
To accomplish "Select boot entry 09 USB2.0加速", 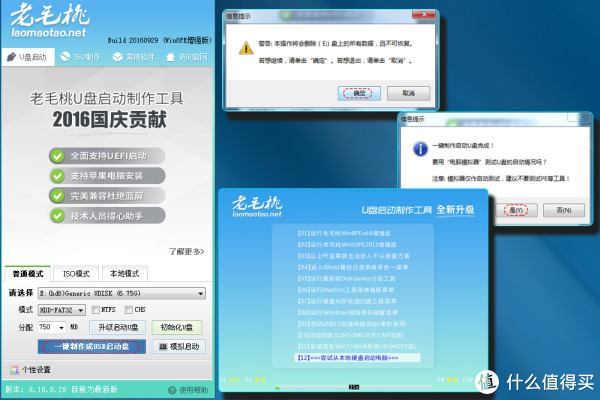I will point(352,324).
